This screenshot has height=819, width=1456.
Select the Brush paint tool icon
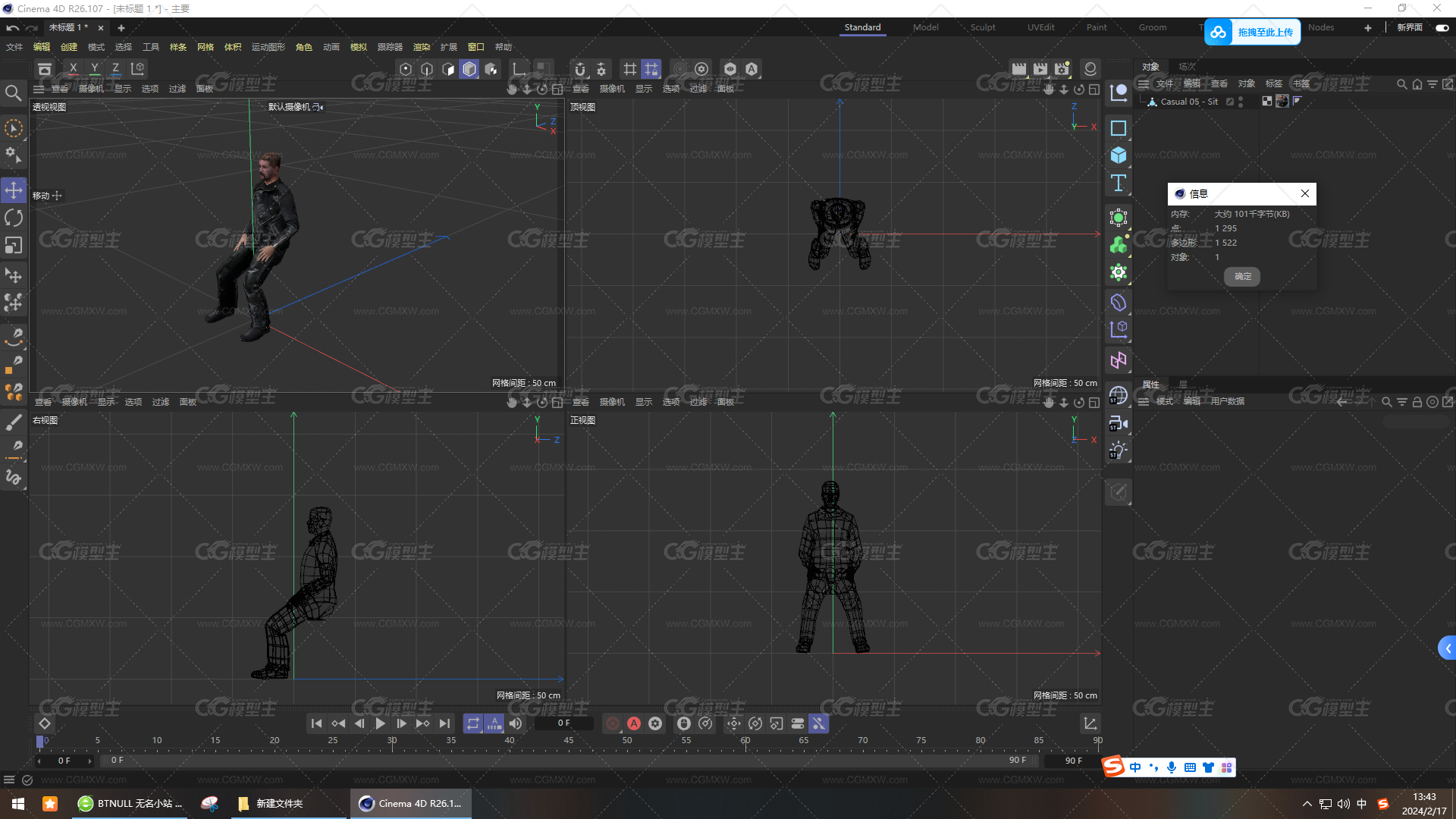14,422
